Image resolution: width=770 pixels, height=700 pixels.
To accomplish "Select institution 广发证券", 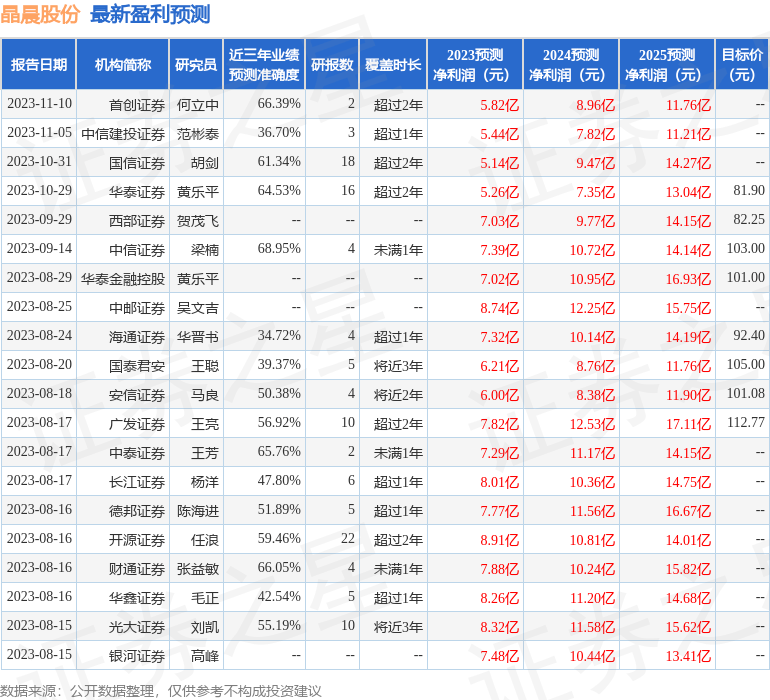I will pos(137,423).
